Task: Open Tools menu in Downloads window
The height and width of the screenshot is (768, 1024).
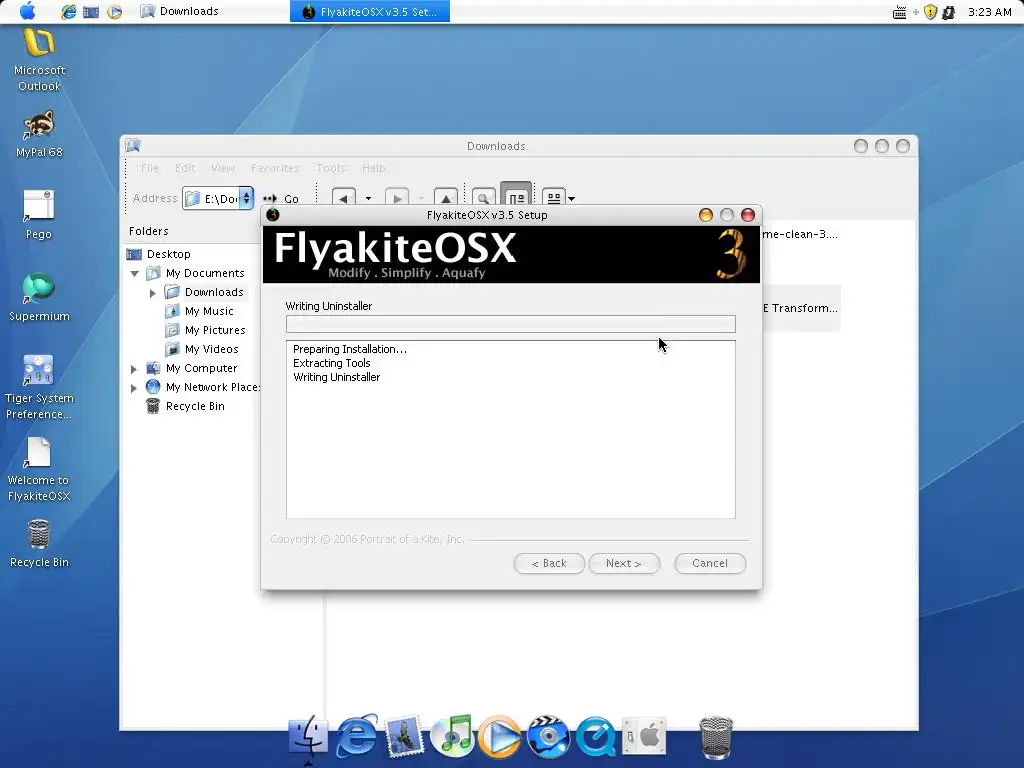Action: coord(330,168)
